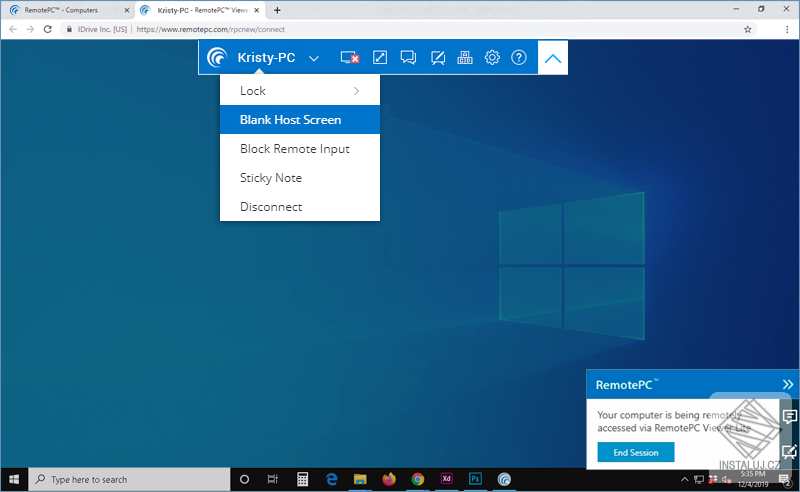This screenshot has width=800, height=492.
Task: Switch to Kristy-PC - RemotePC Viewer tab
Action: tap(202, 10)
